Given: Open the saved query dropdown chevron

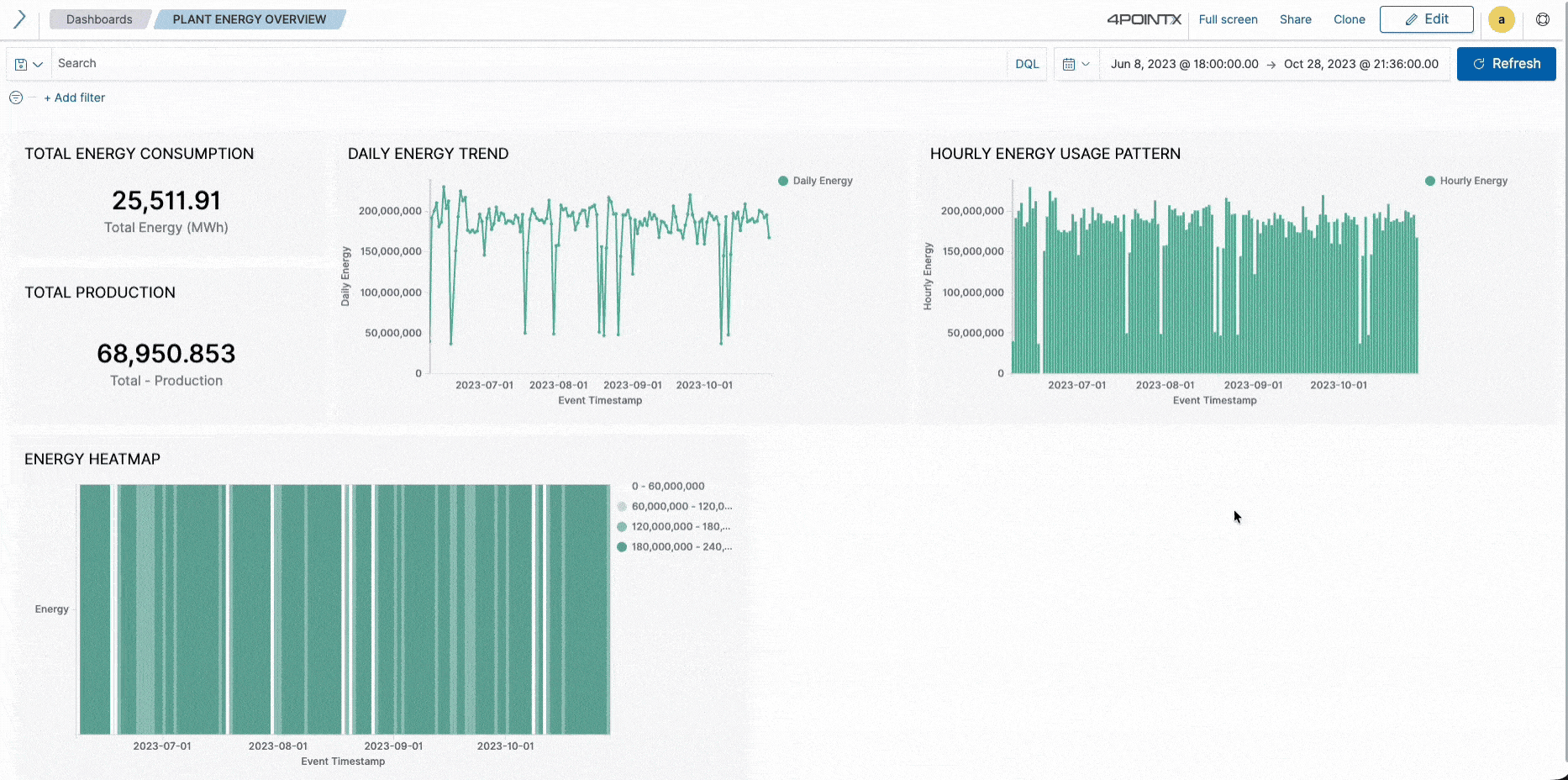Looking at the screenshot, I should [36, 63].
